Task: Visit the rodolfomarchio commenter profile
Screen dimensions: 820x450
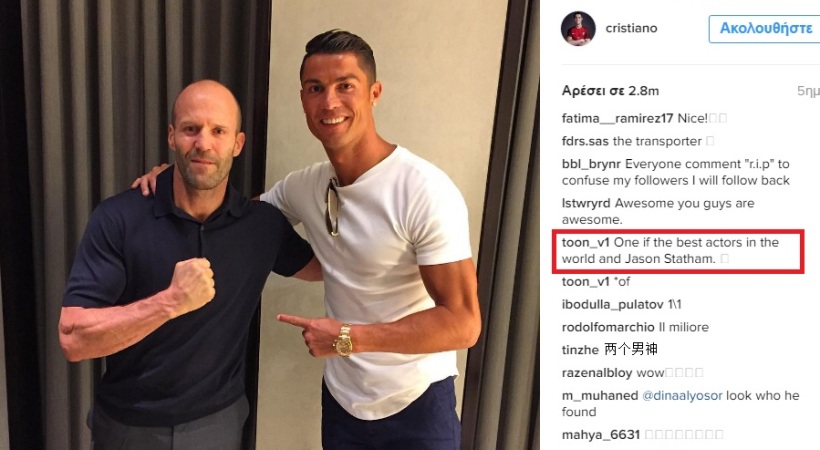Action: tap(608, 328)
